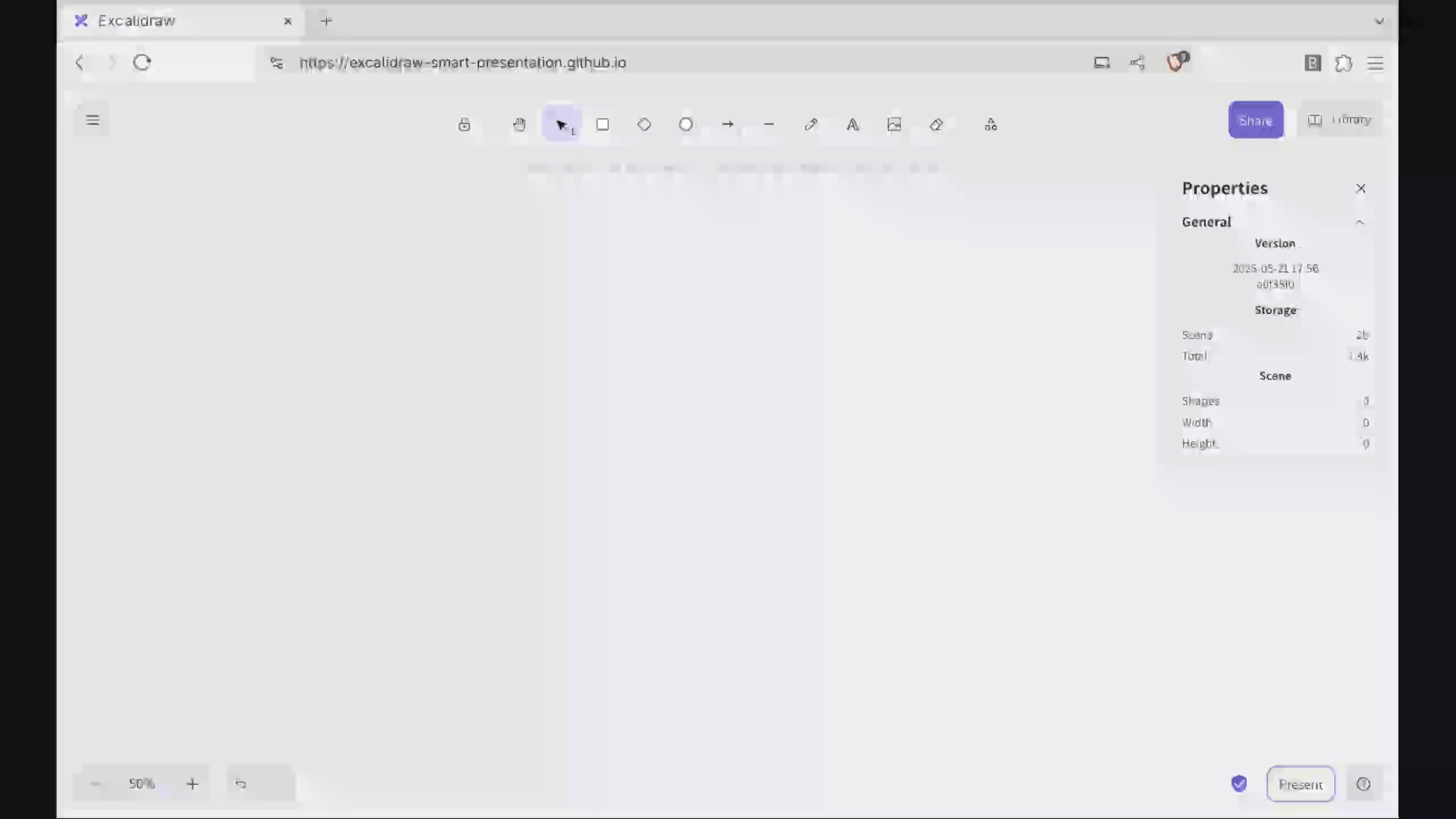Viewport: 1456px width, 819px height.
Task: Reset zoom at 50% label
Action: [142, 784]
